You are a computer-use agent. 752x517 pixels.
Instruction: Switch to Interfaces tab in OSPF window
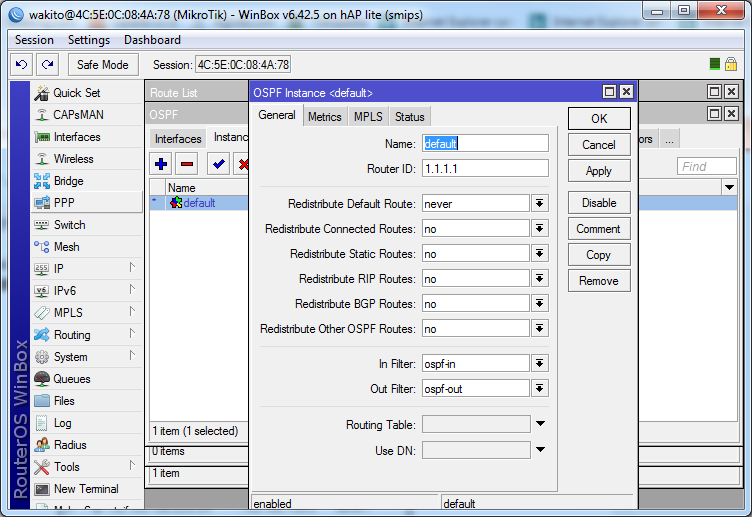pos(178,139)
